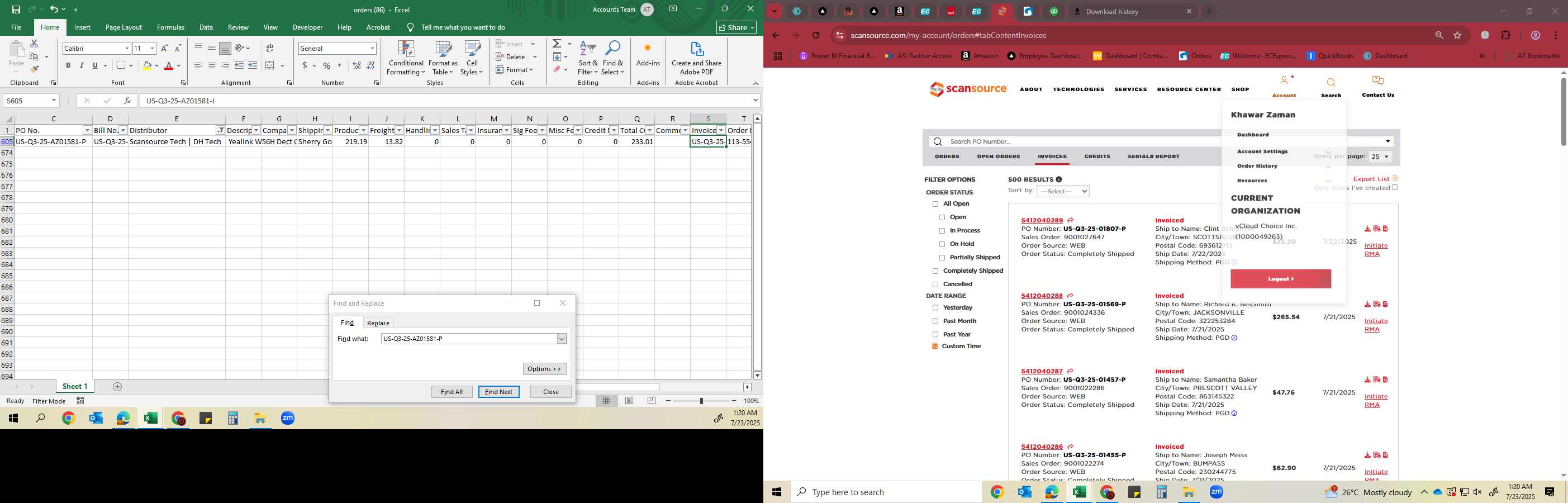Open Outlook from the bottom taskbar

pyautogui.click(x=1024, y=492)
